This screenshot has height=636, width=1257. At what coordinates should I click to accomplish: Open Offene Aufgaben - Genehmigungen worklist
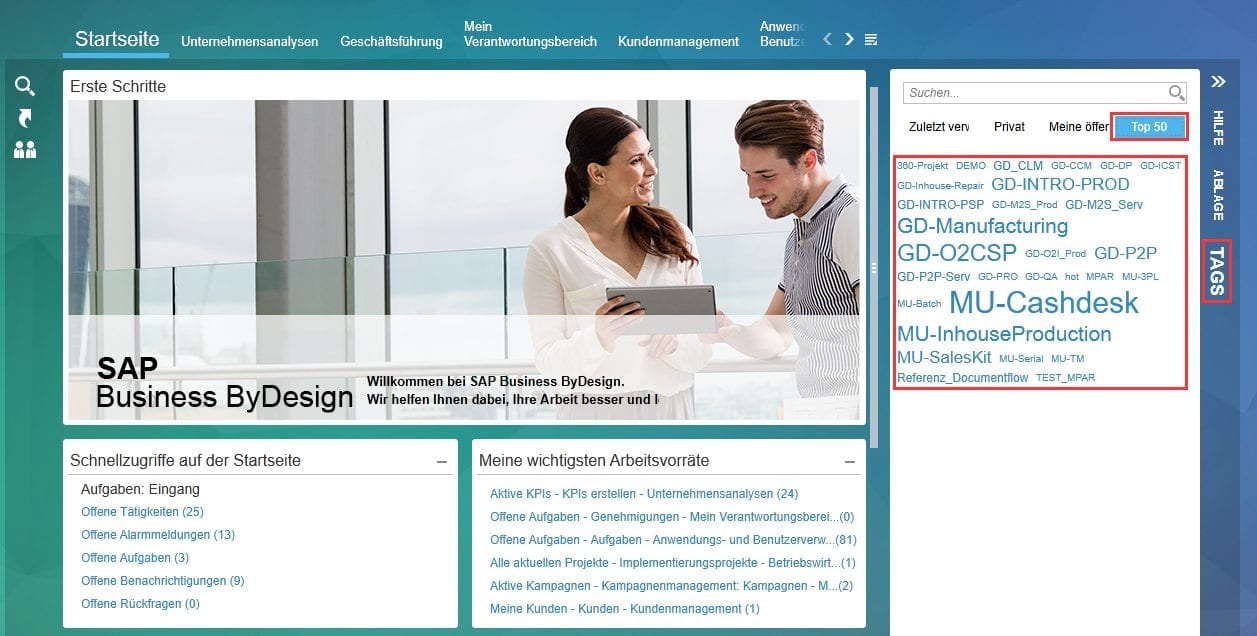click(x=672, y=517)
